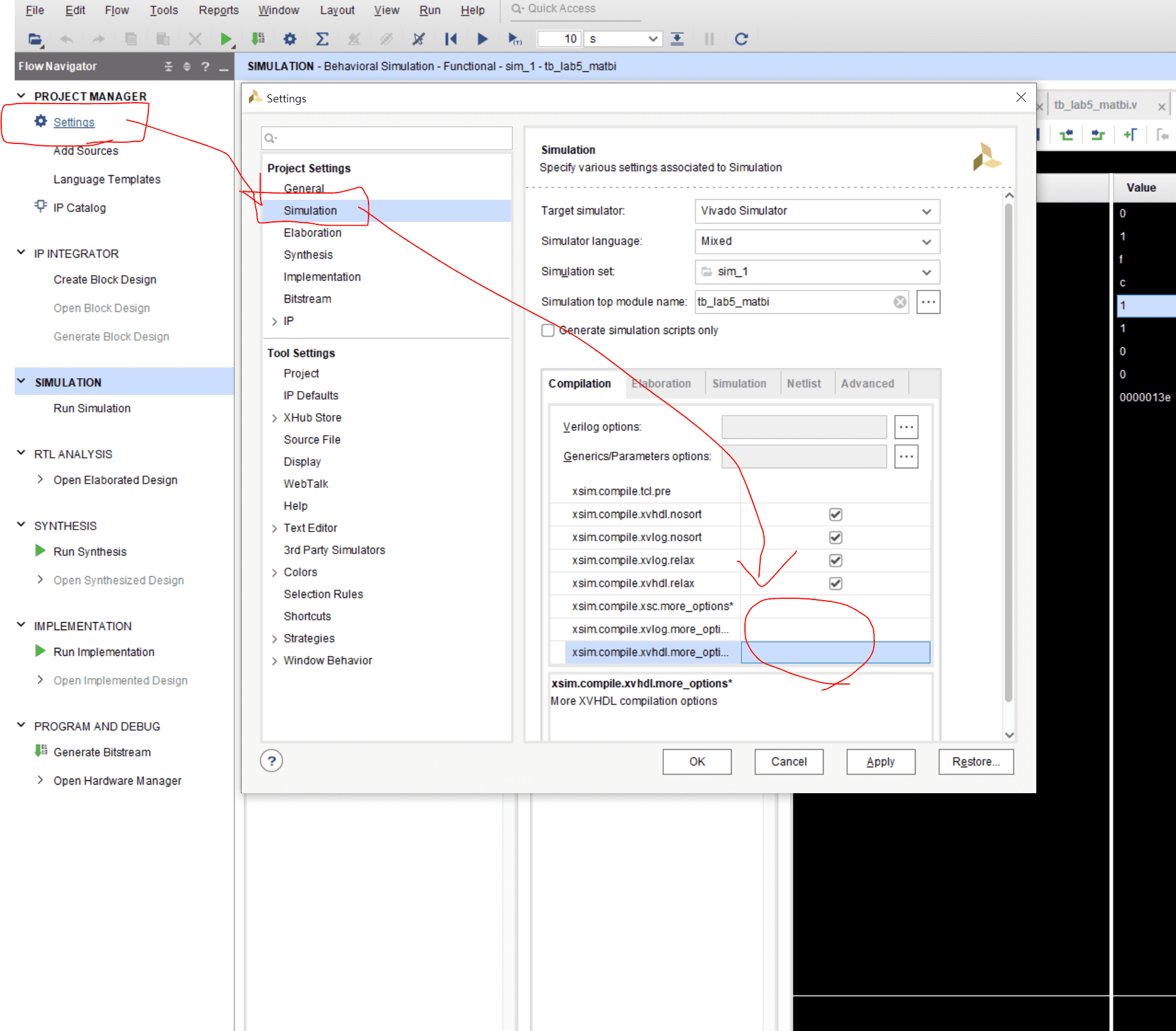Expand the Text Editor tree node
This screenshot has height=1031, width=1176.
(x=274, y=528)
